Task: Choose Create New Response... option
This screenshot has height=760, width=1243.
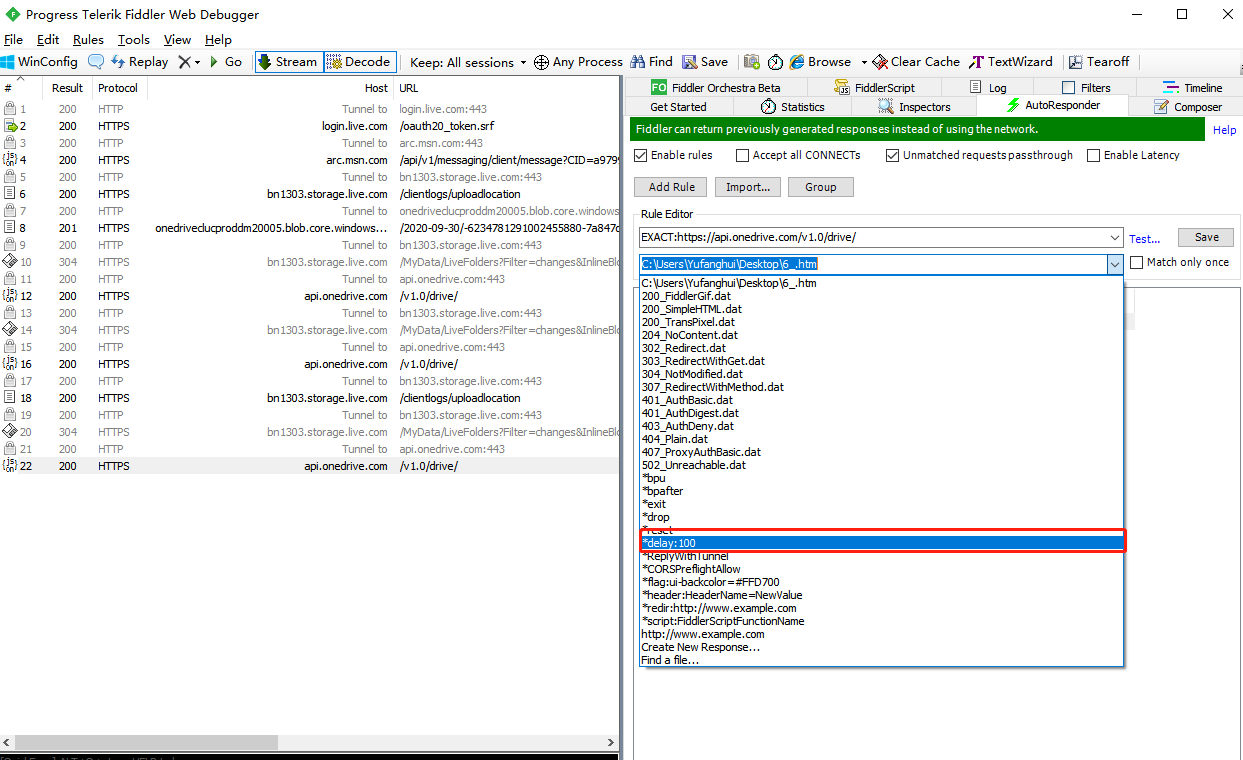Action: click(x=880, y=647)
